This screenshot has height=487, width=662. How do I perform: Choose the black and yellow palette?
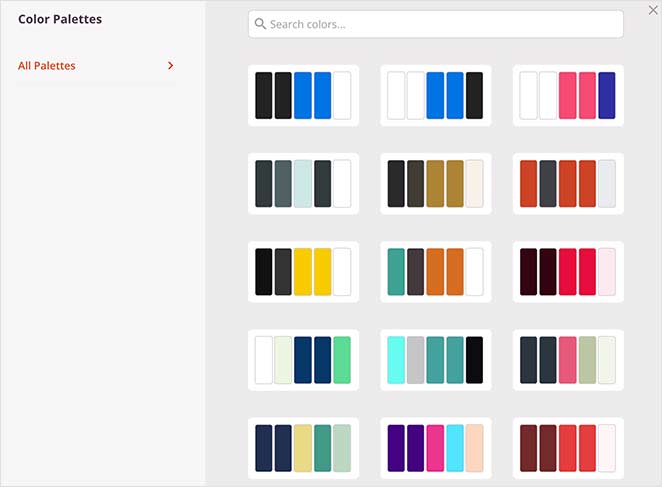(303, 272)
